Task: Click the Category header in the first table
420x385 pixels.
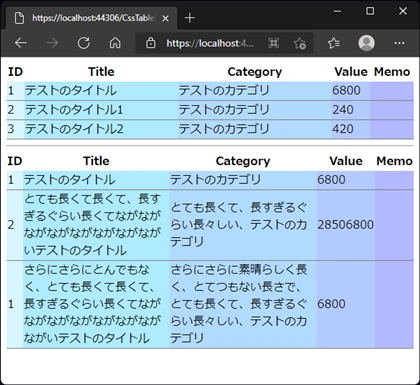Action: pos(255,72)
